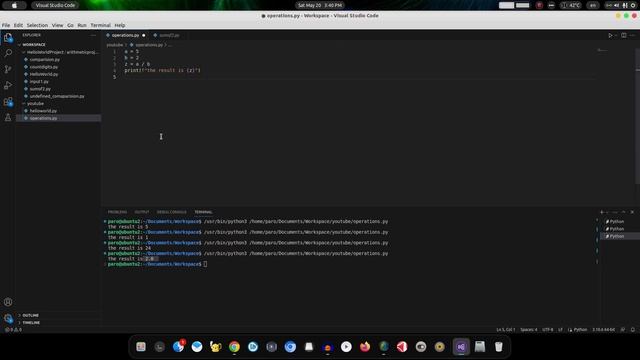640x360 pixels.
Task: Open sumof2.py in the explorer tree
Action: (58, 89)
